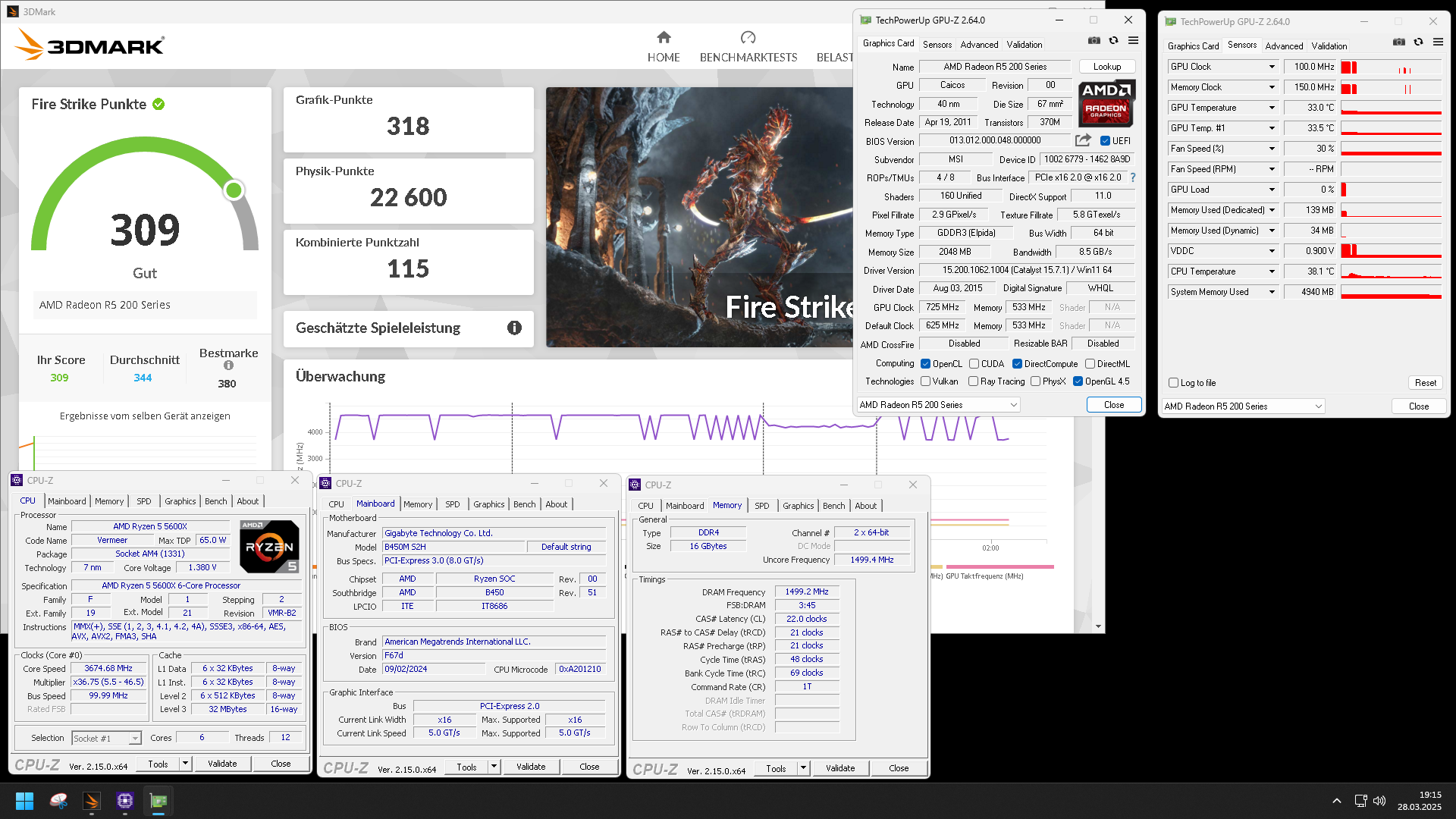Open GPU-Z taskbar icon
Image resolution: width=1456 pixels, height=819 pixels.
coord(158,801)
